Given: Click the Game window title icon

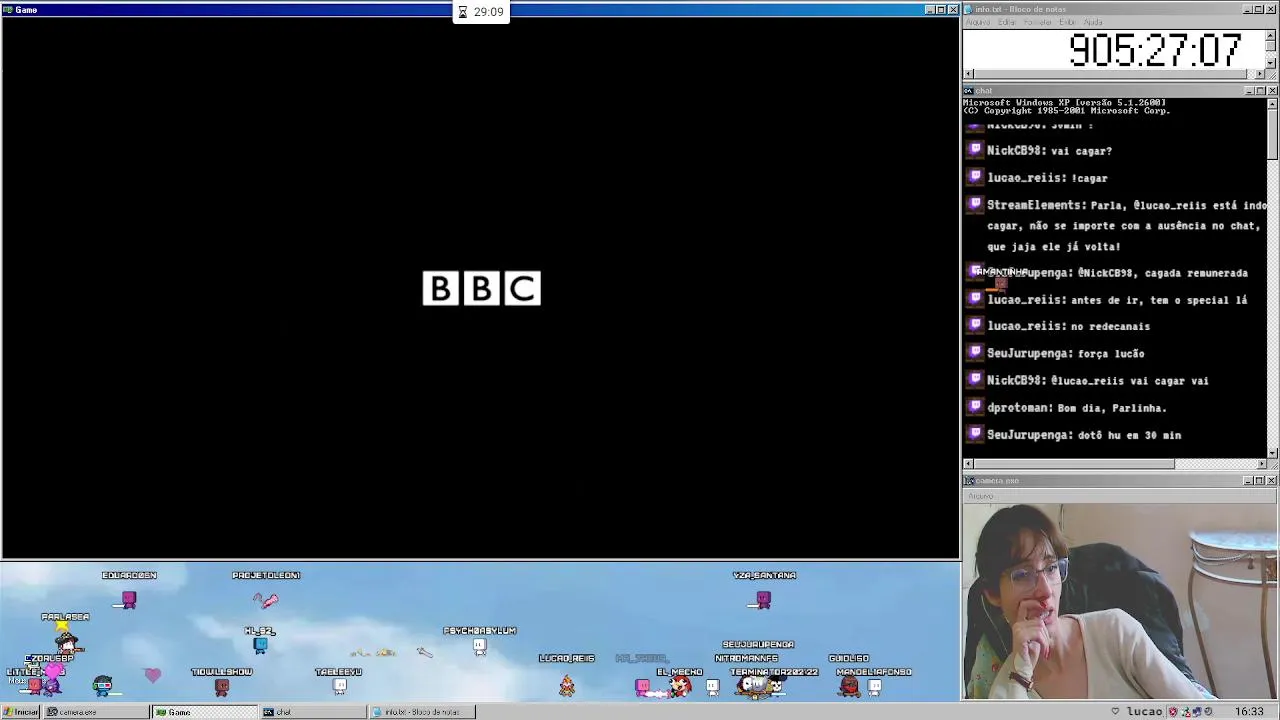Looking at the screenshot, I should point(8,10).
